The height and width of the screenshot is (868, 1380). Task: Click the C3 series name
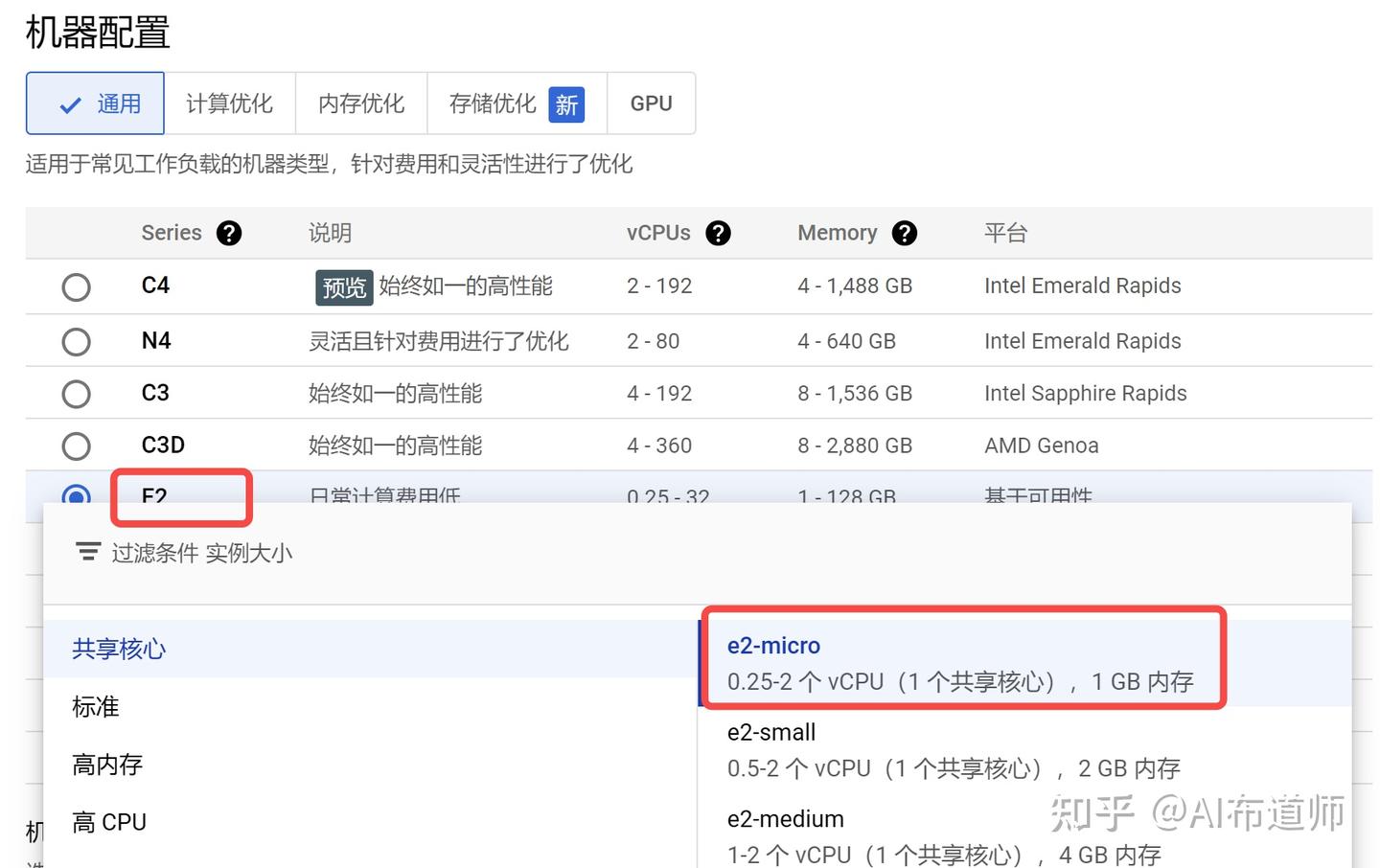[155, 393]
